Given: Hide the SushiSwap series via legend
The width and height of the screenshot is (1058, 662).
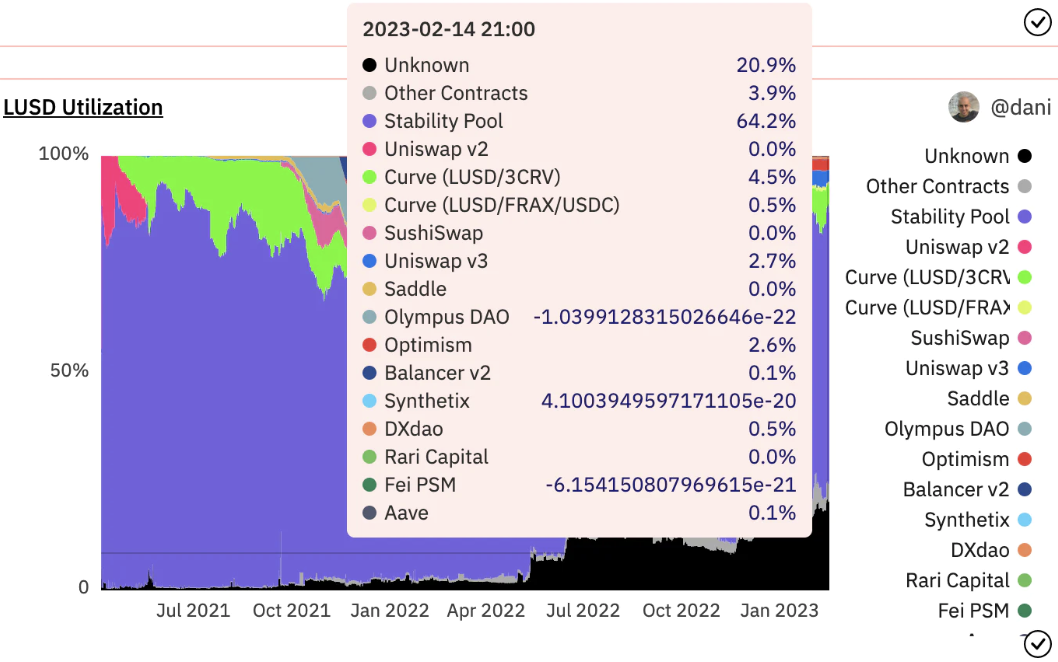Looking at the screenshot, I should coord(960,338).
